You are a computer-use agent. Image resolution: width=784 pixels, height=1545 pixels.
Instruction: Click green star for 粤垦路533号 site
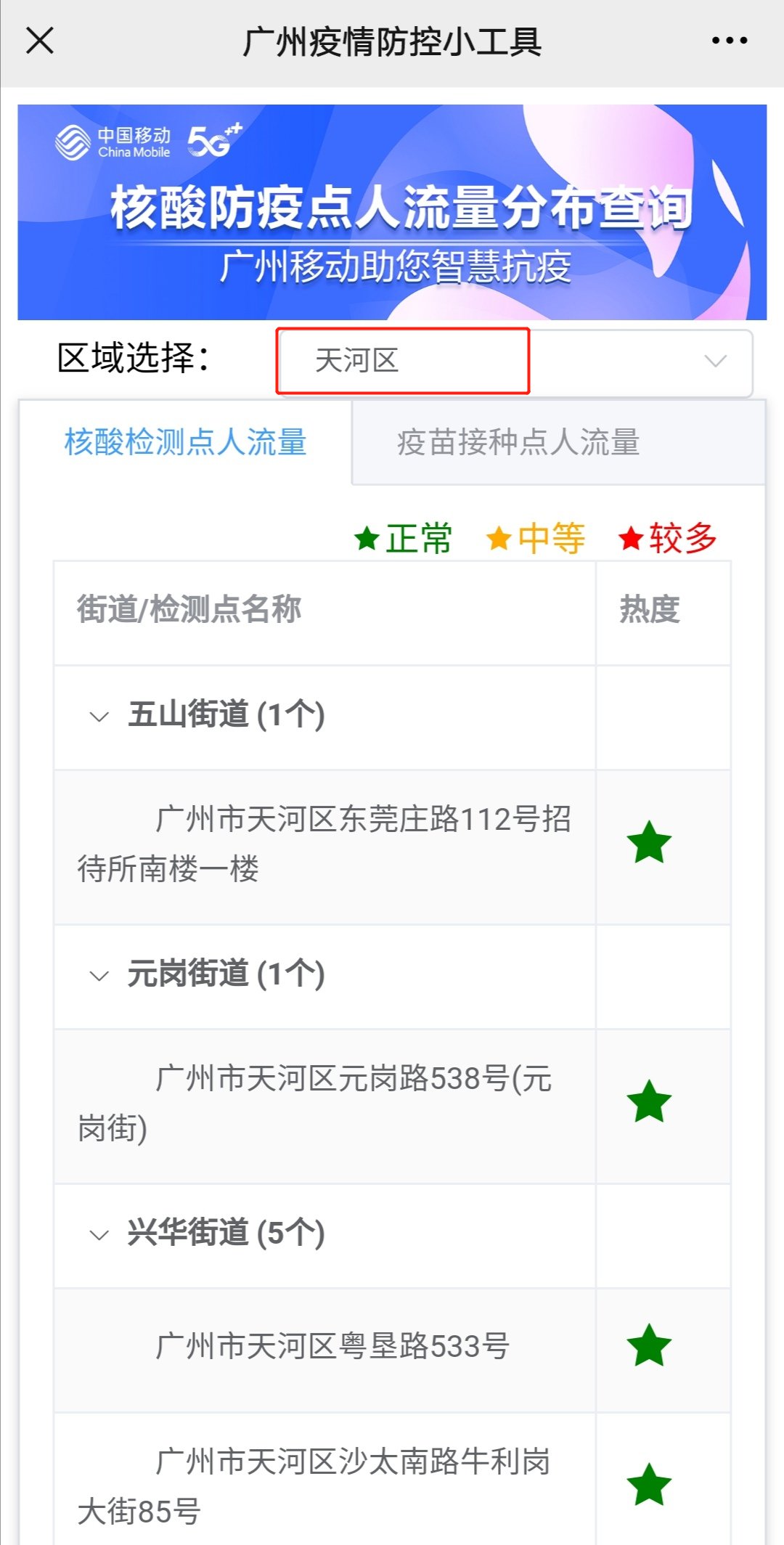point(649,1346)
